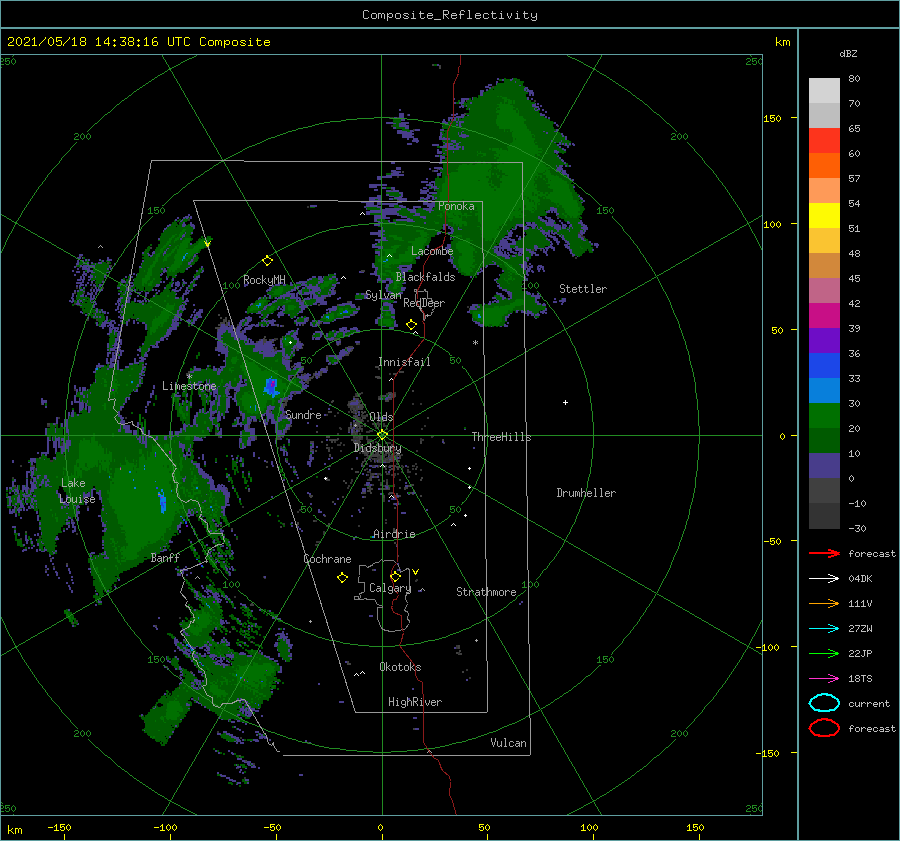Viewport: 900px width, 841px height.
Task: Click the Okotoks label on the map
Action: [400, 667]
